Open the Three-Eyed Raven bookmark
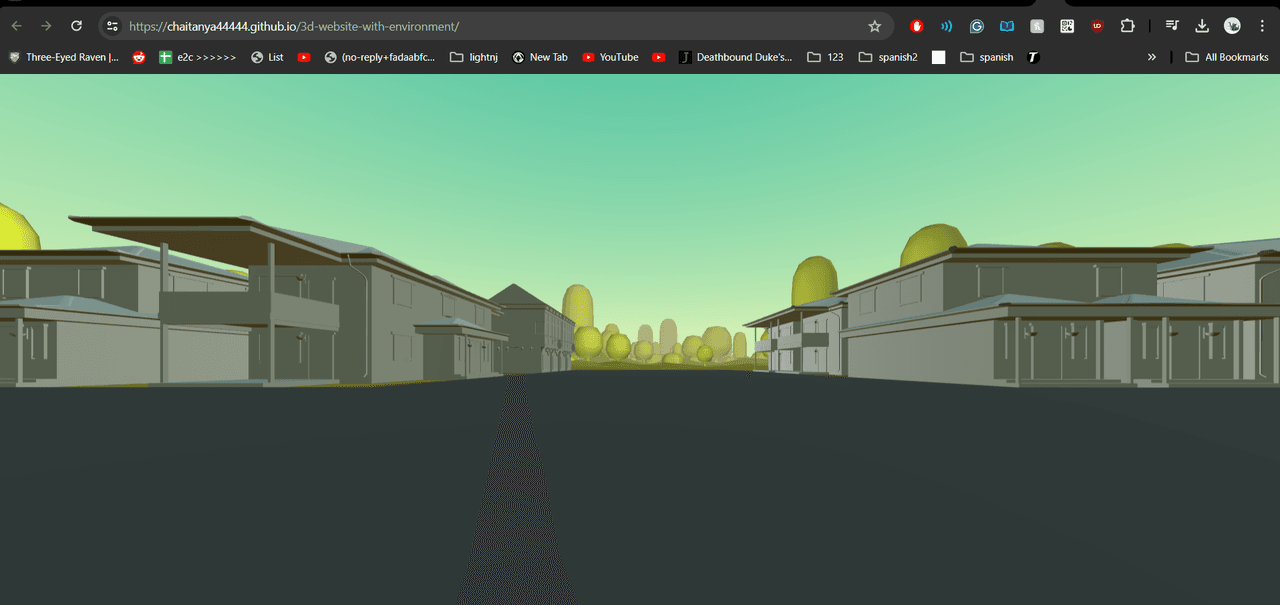 point(63,57)
